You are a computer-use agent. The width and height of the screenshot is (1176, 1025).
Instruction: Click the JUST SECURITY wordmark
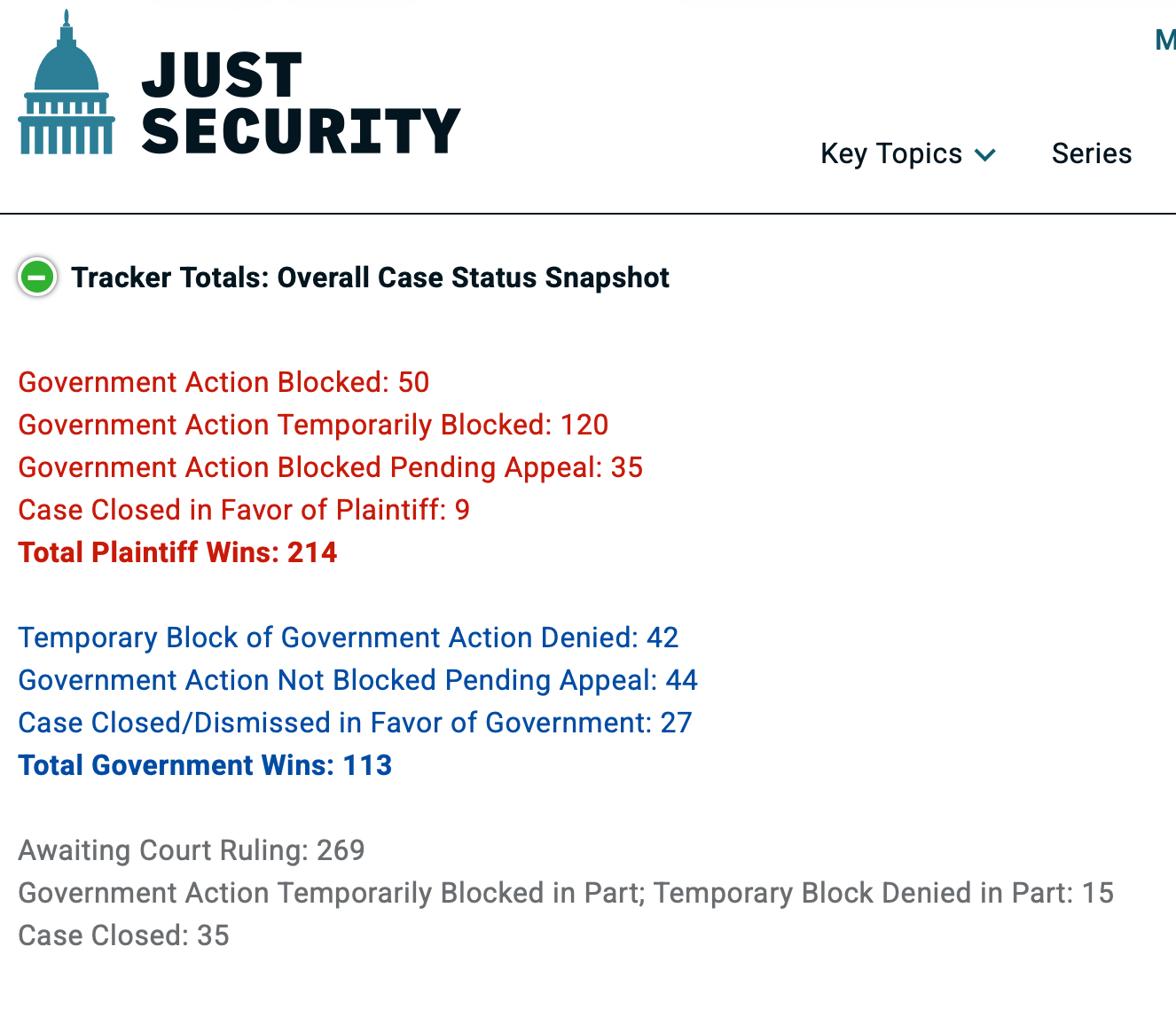pos(300,104)
